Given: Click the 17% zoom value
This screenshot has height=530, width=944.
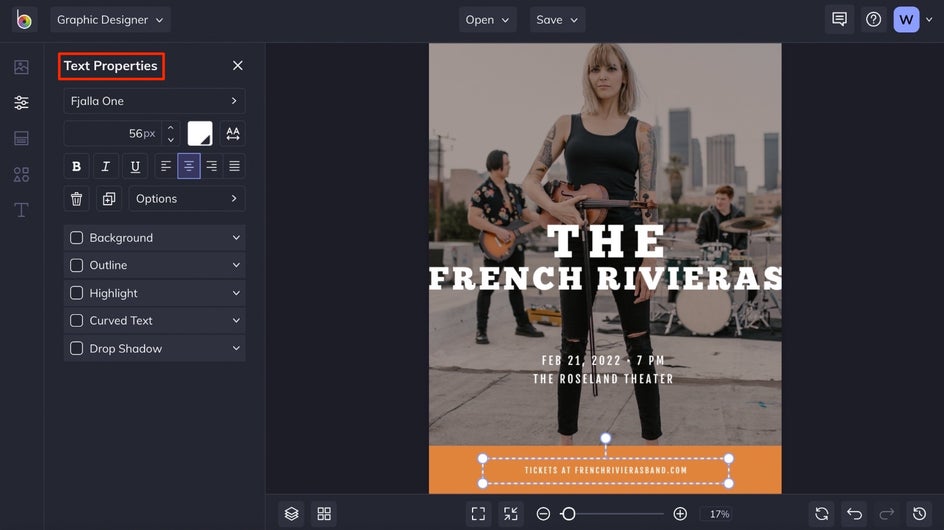Looking at the screenshot, I should tap(719, 514).
